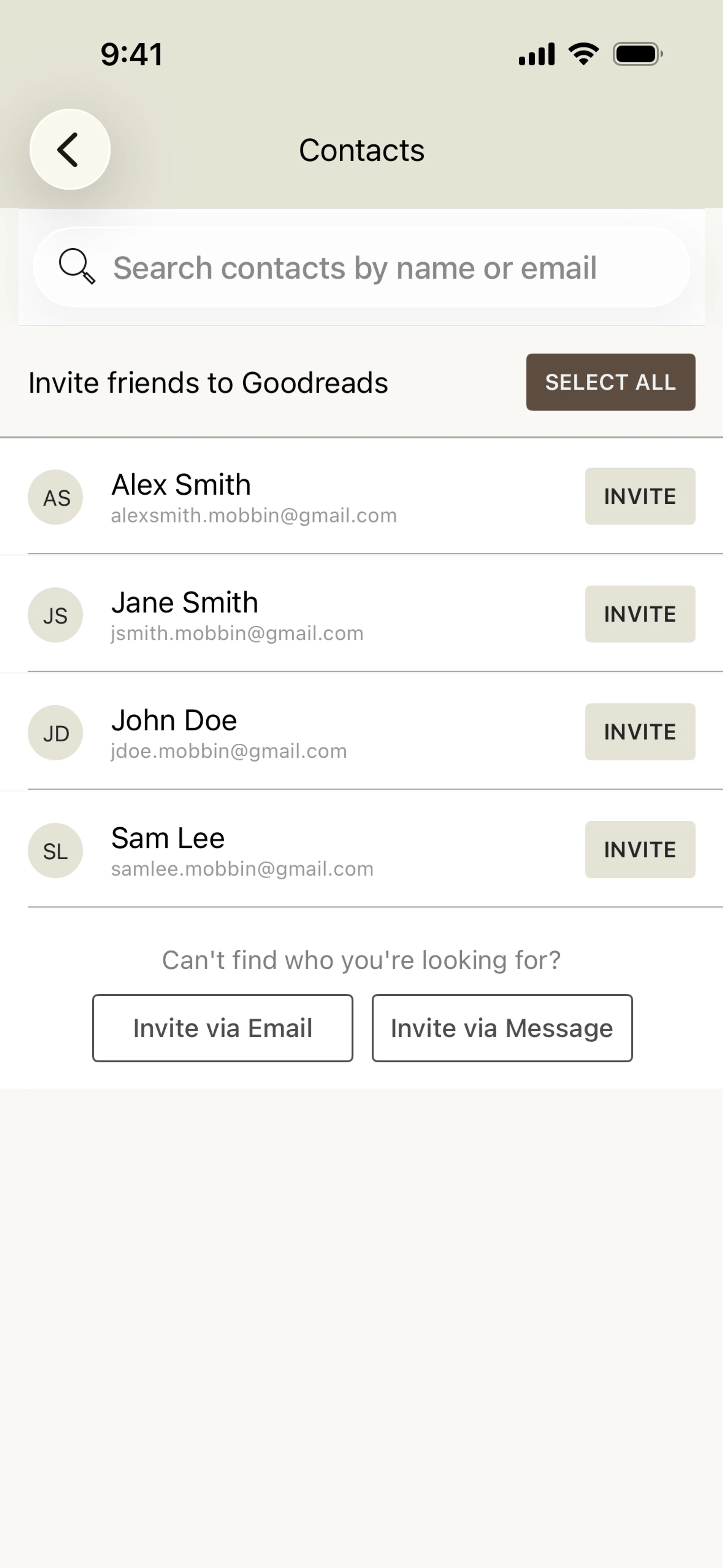The height and width of the screenshot is (1568, 723).
Task: Tap John Doe's email address
Action: click(229, 751)
